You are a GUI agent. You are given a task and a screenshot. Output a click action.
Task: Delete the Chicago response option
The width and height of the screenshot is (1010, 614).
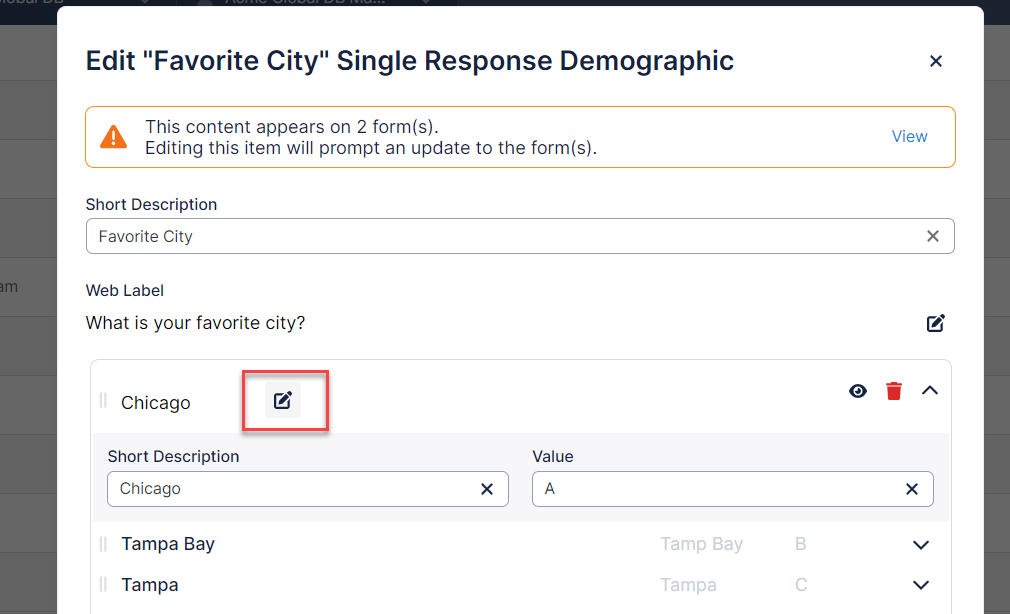pyautogui.click(x=894, y=391)
